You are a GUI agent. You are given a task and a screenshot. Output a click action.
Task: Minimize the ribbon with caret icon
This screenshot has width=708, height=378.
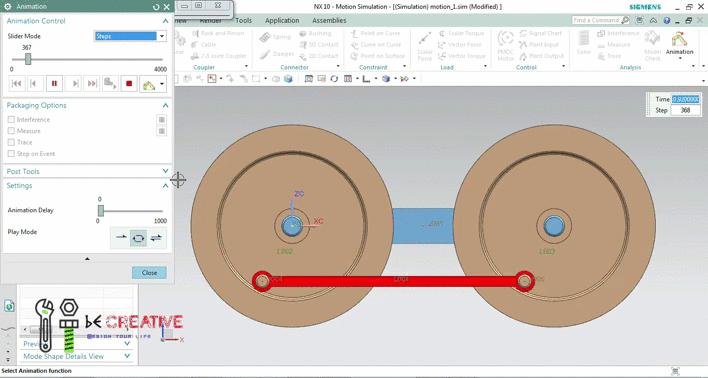pyautogui.click(x=653, y=20)
